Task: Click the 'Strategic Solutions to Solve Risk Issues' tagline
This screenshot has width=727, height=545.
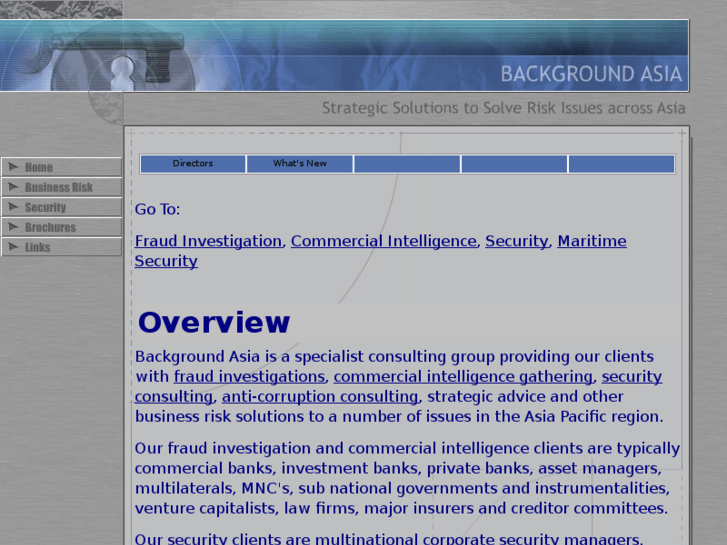Action: (504, 108)
